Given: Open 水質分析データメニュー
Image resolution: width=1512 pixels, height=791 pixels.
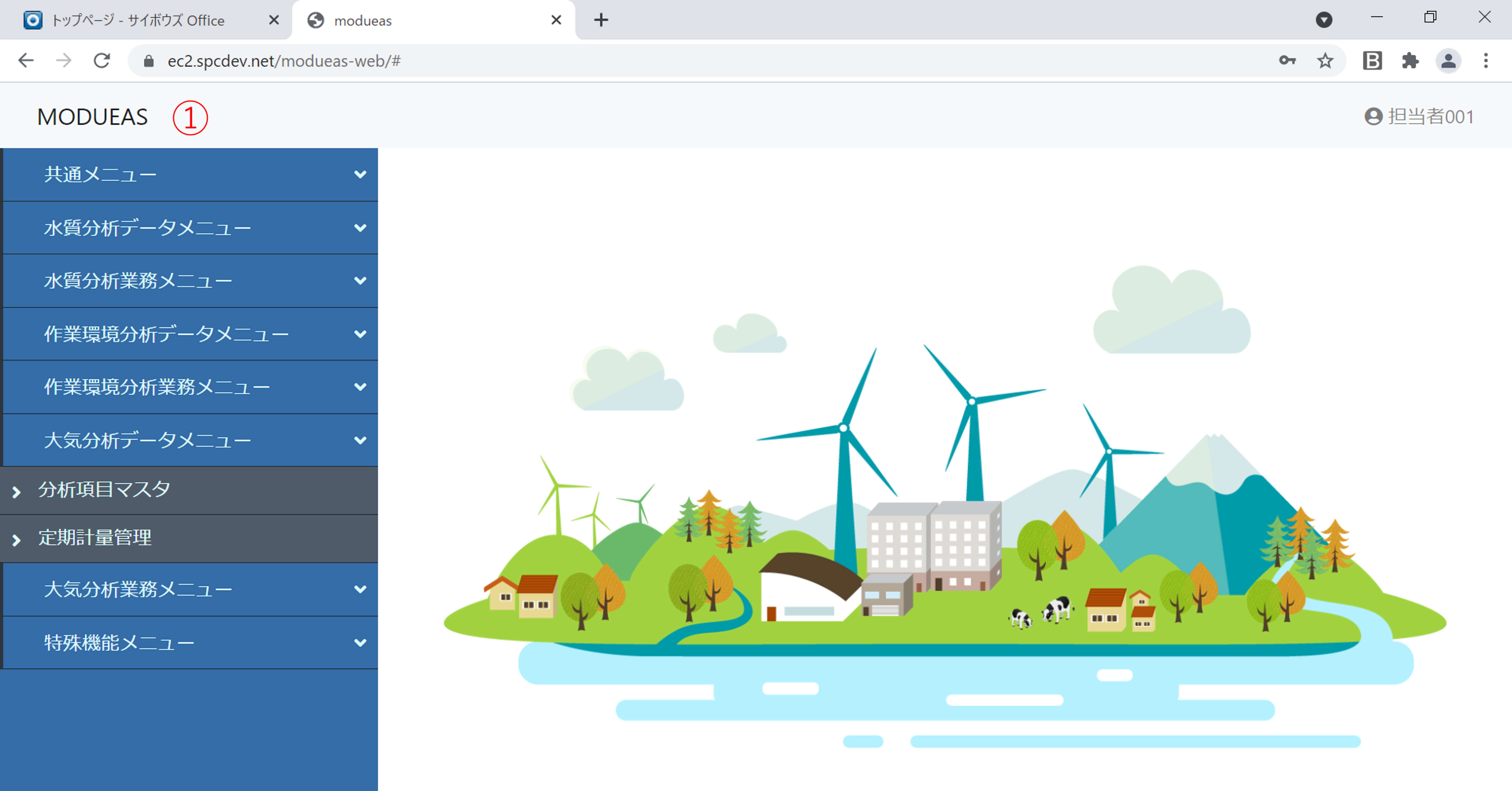Looking at the screenshot, I should [x=190, y=228].
